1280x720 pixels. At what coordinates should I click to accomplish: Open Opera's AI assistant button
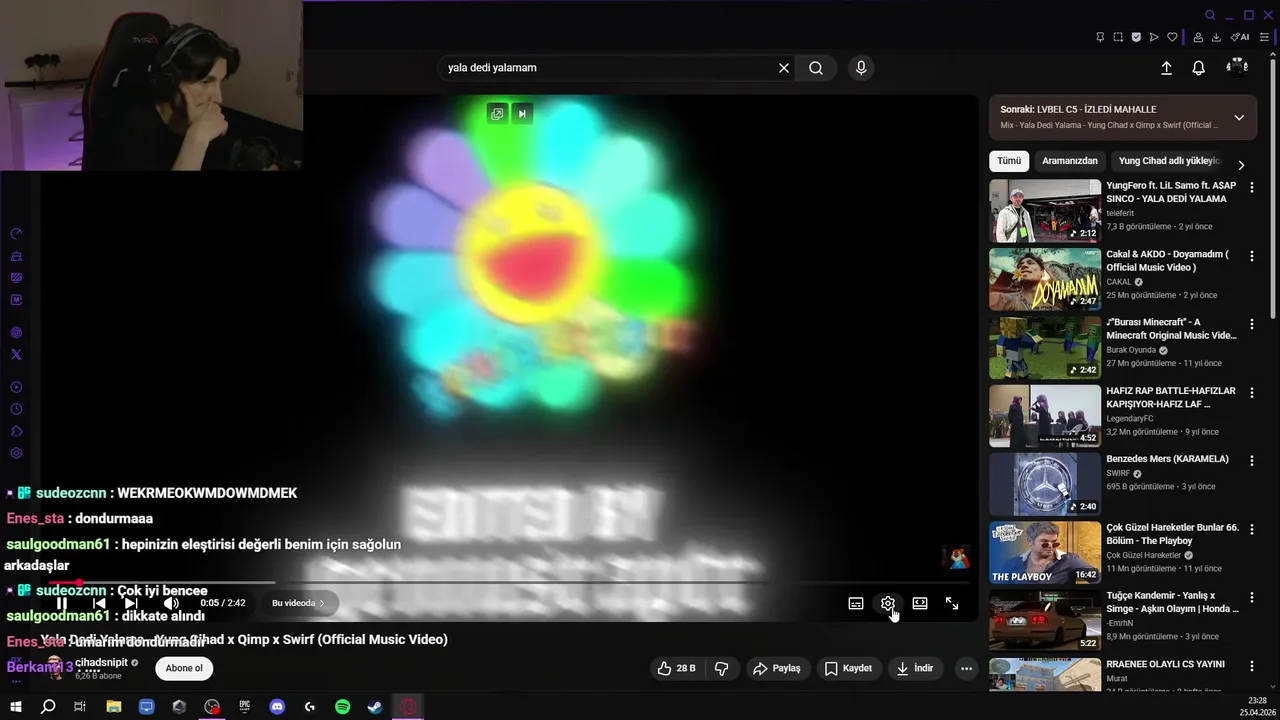[x=1240, y=37]
